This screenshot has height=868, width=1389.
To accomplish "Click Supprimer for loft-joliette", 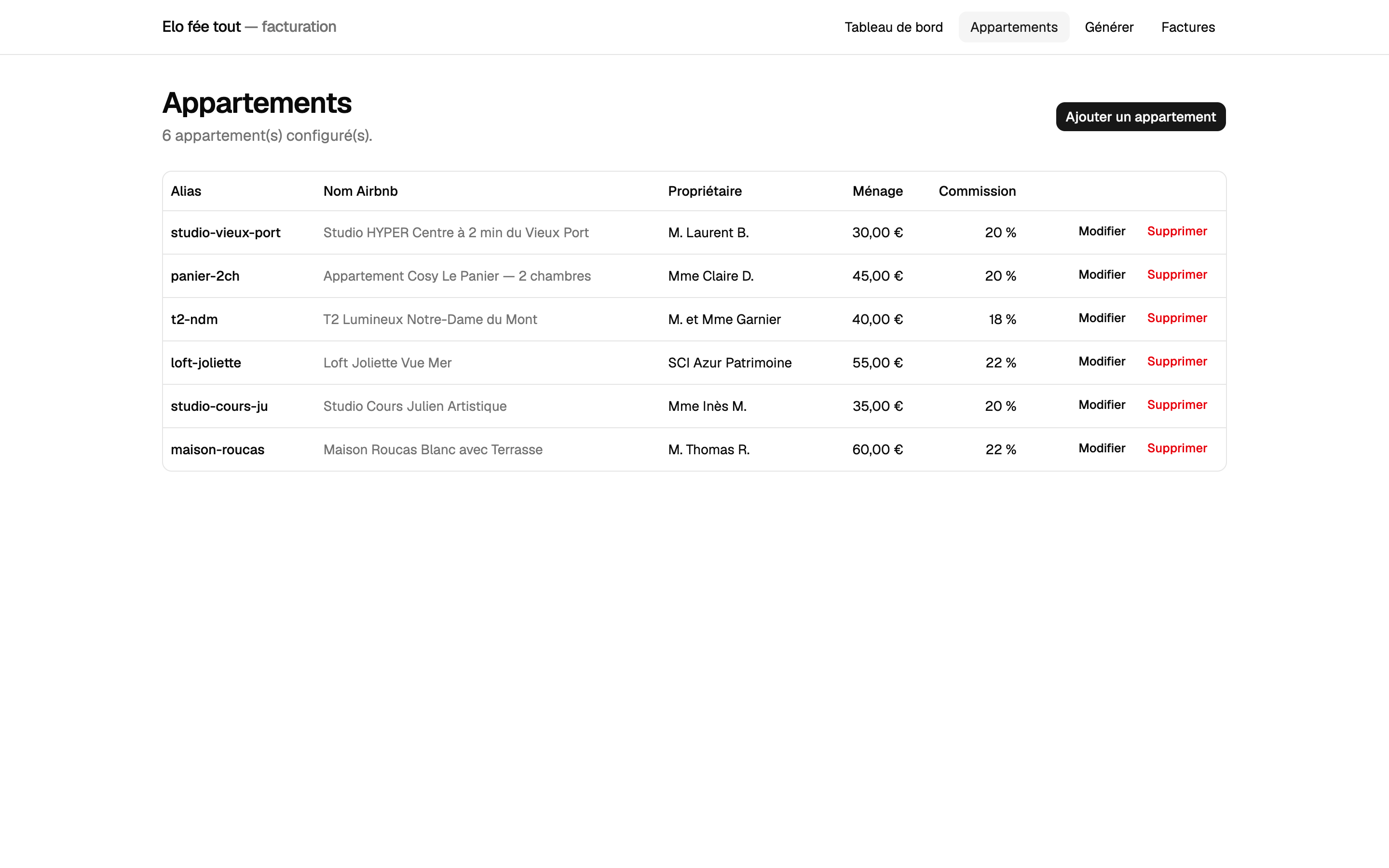I will pos(1177,362).
